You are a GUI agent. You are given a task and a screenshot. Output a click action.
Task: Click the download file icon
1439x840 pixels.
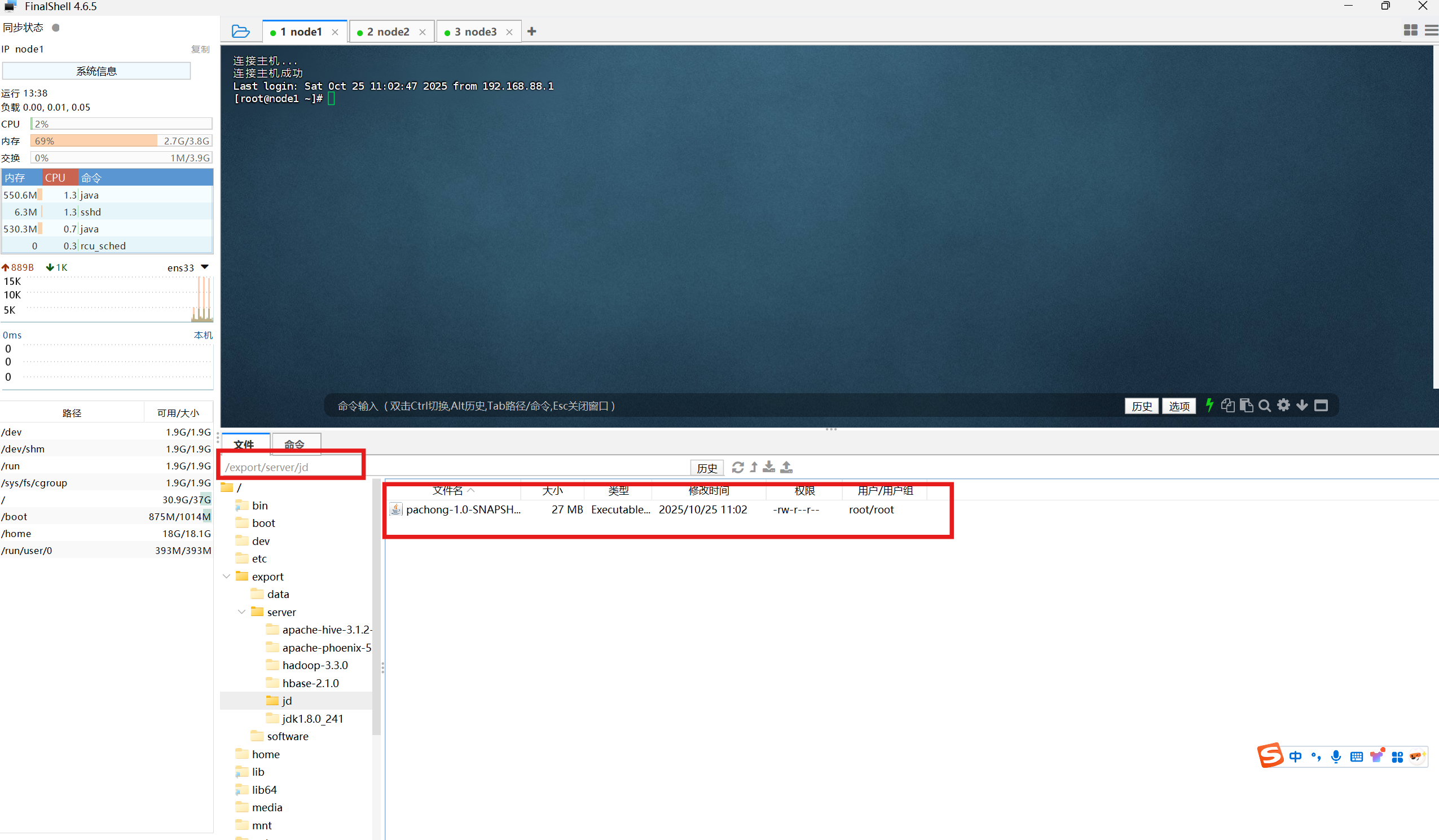[769, 467]
